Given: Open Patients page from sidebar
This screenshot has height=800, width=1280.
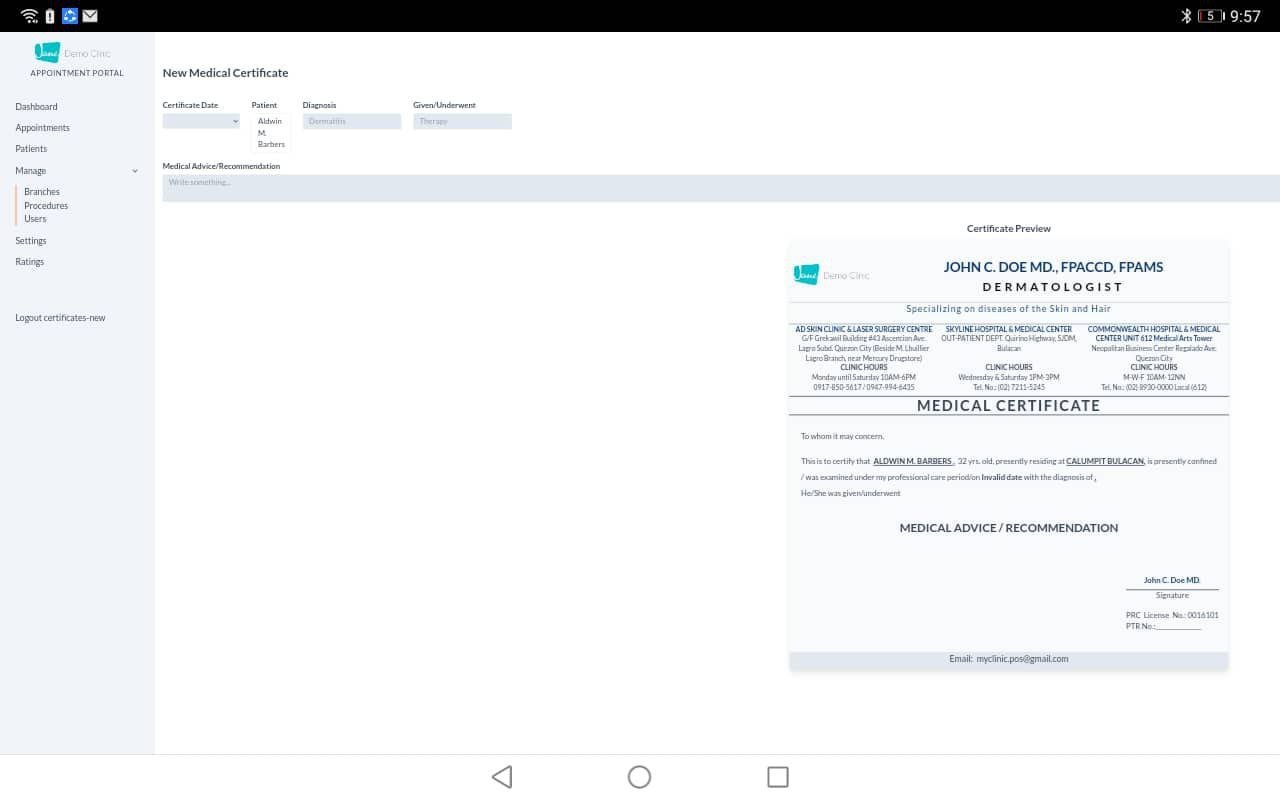Looking at the screenshot, I should (x=31, y=149).
